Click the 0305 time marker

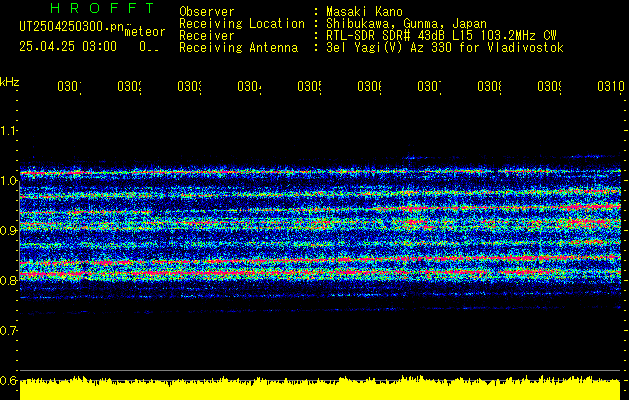309,87
